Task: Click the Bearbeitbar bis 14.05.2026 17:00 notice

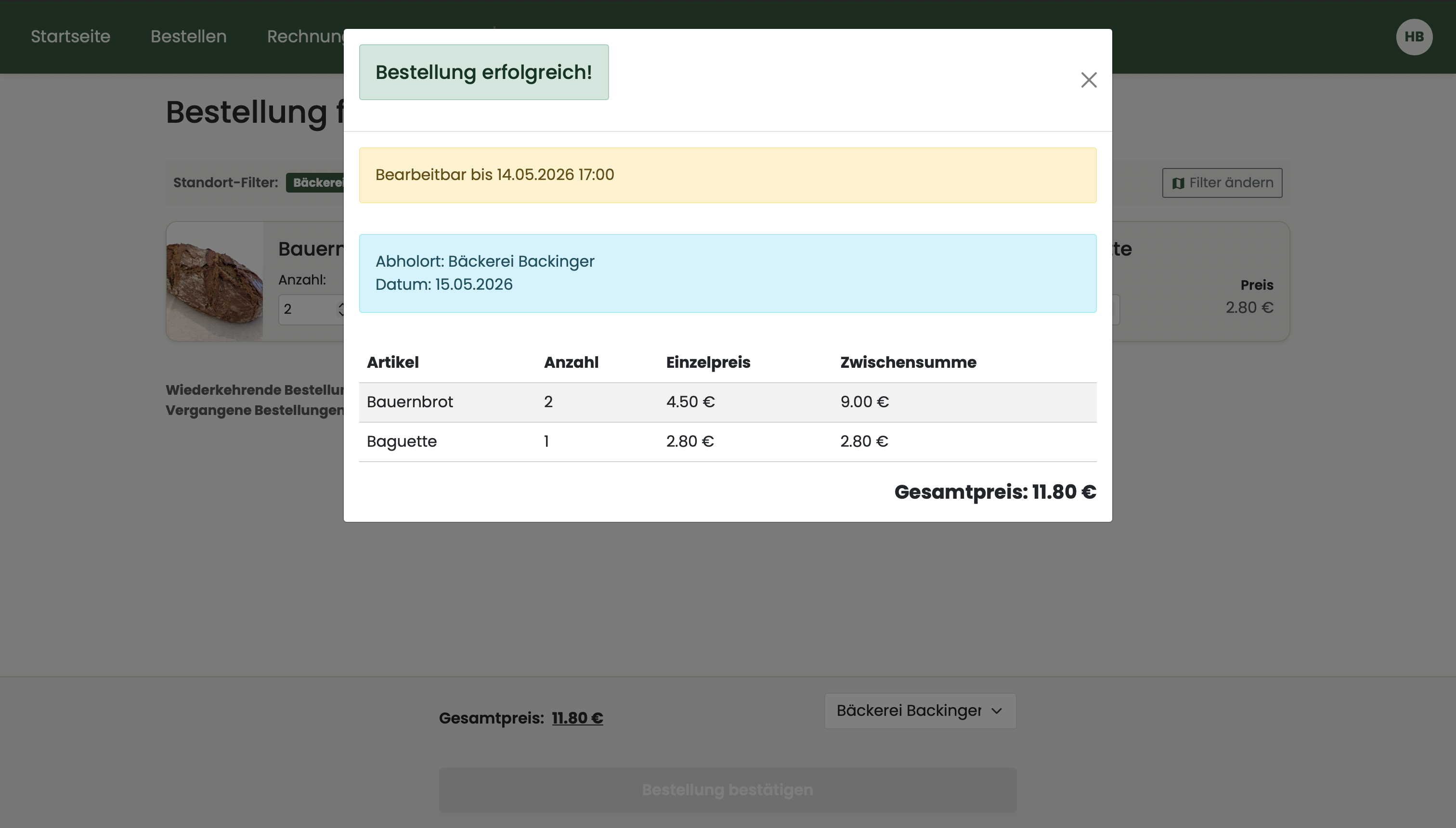Action: [x=728, y=175]
